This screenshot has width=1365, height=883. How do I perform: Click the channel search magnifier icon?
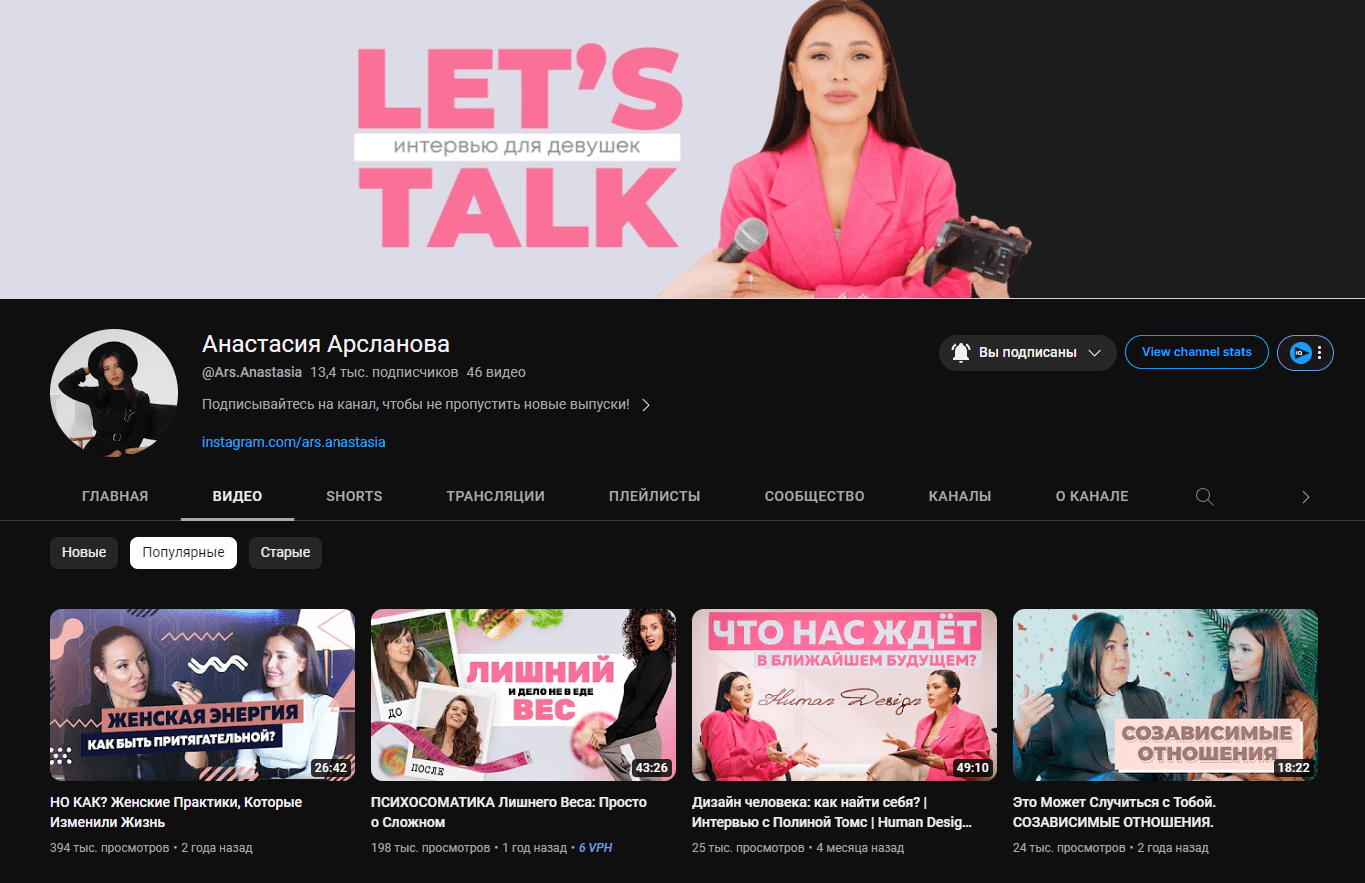point(1205,497)
